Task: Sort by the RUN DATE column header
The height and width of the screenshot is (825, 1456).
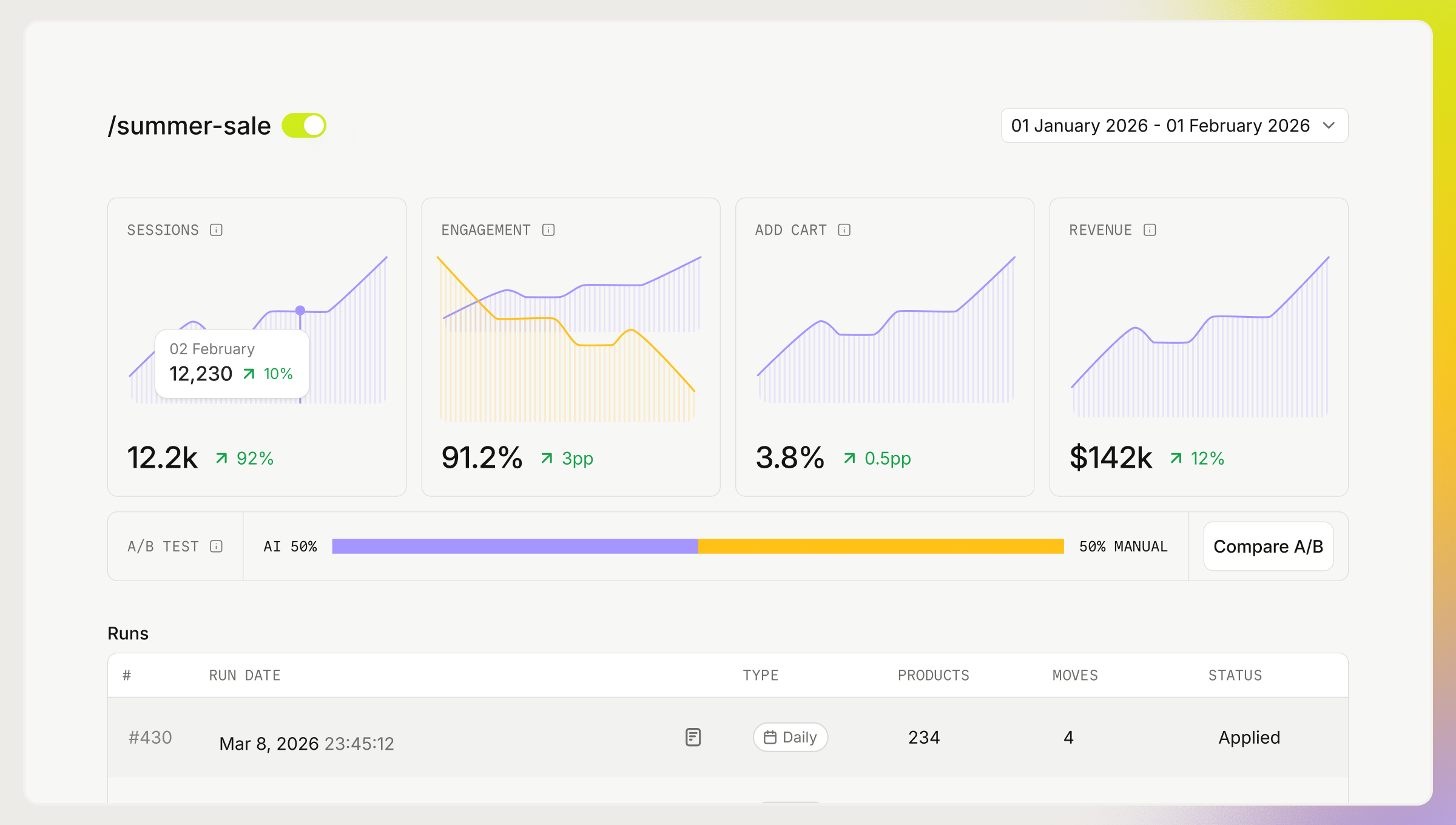Action: (x=244, y=675)
